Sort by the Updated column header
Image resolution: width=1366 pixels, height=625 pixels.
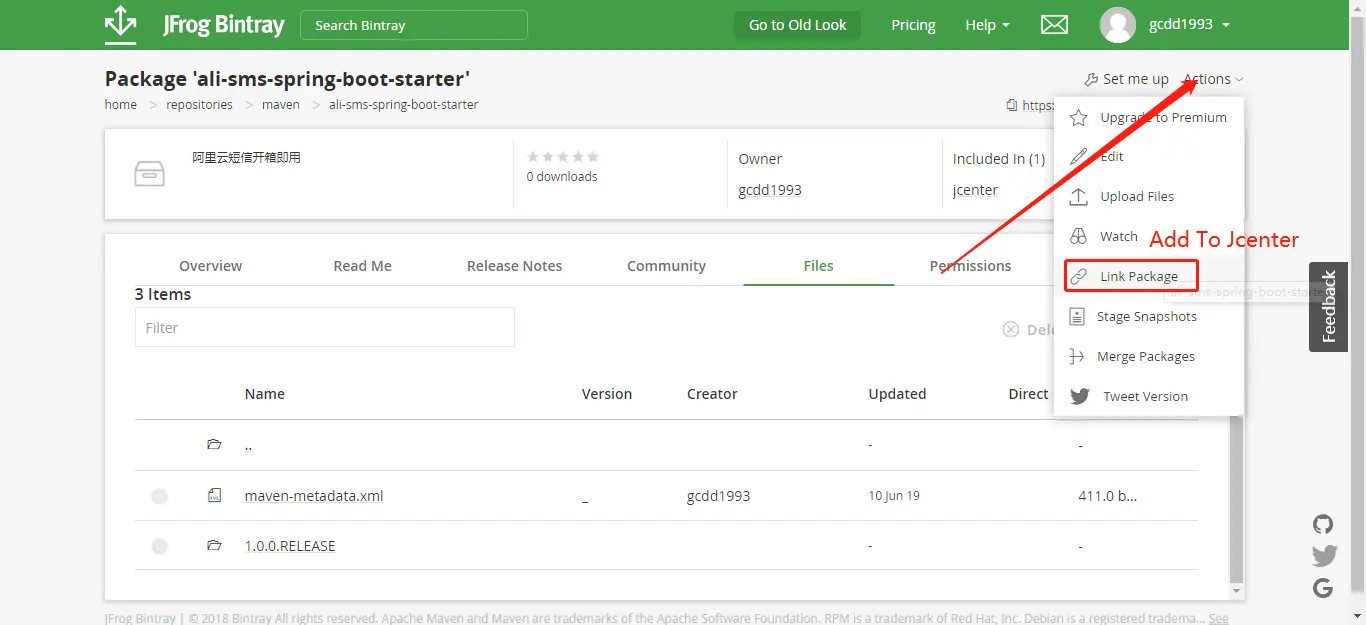[897, 394]
